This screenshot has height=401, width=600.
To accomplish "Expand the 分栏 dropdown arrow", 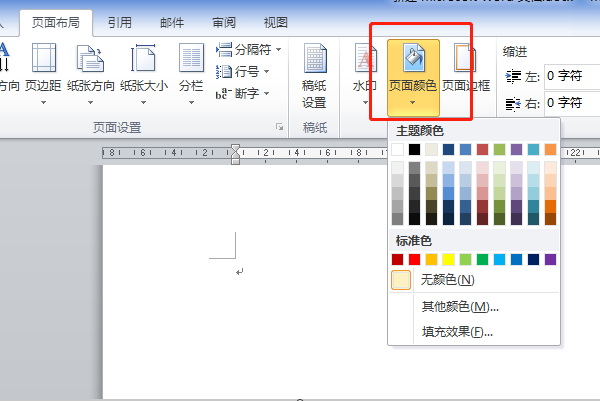I will pyautogui.click(x=191, y=103).
